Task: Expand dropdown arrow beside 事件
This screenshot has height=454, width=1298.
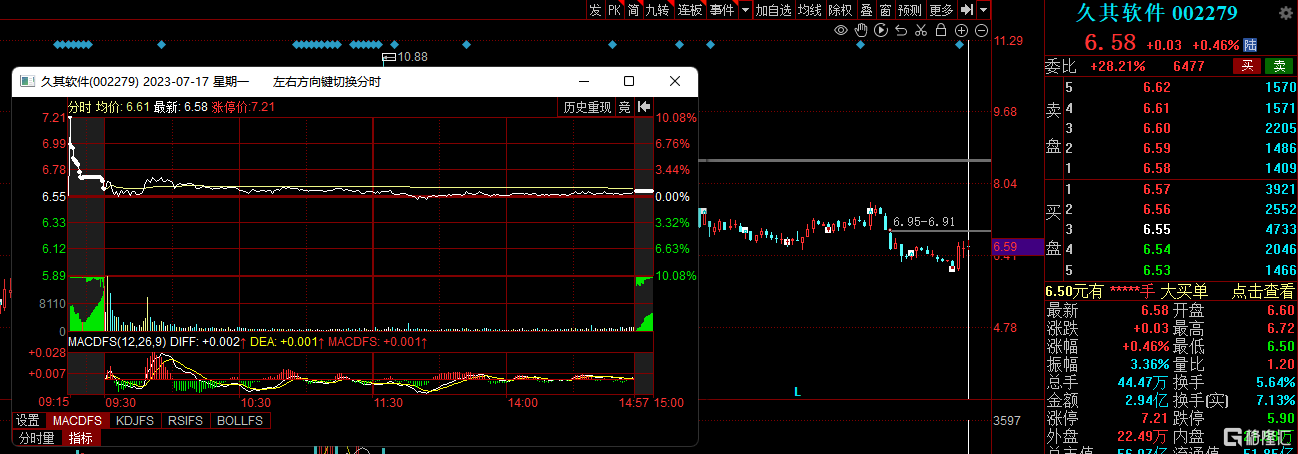Action: click(x=745, y=10)
